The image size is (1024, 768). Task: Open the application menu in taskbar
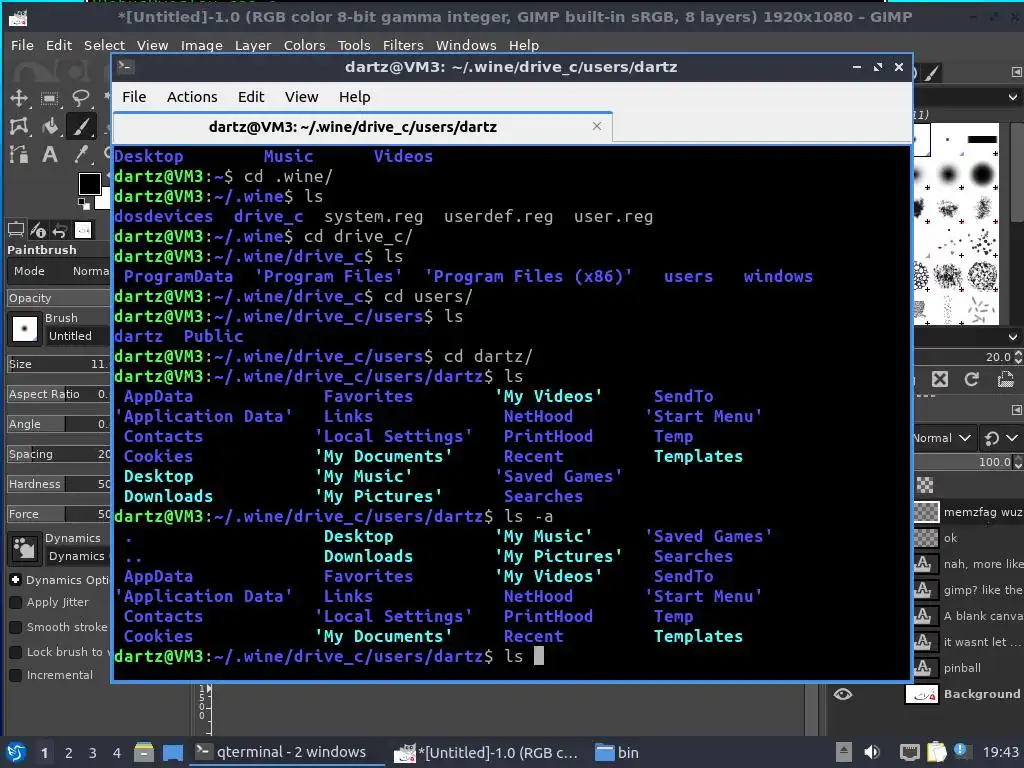tap(16, 752)
